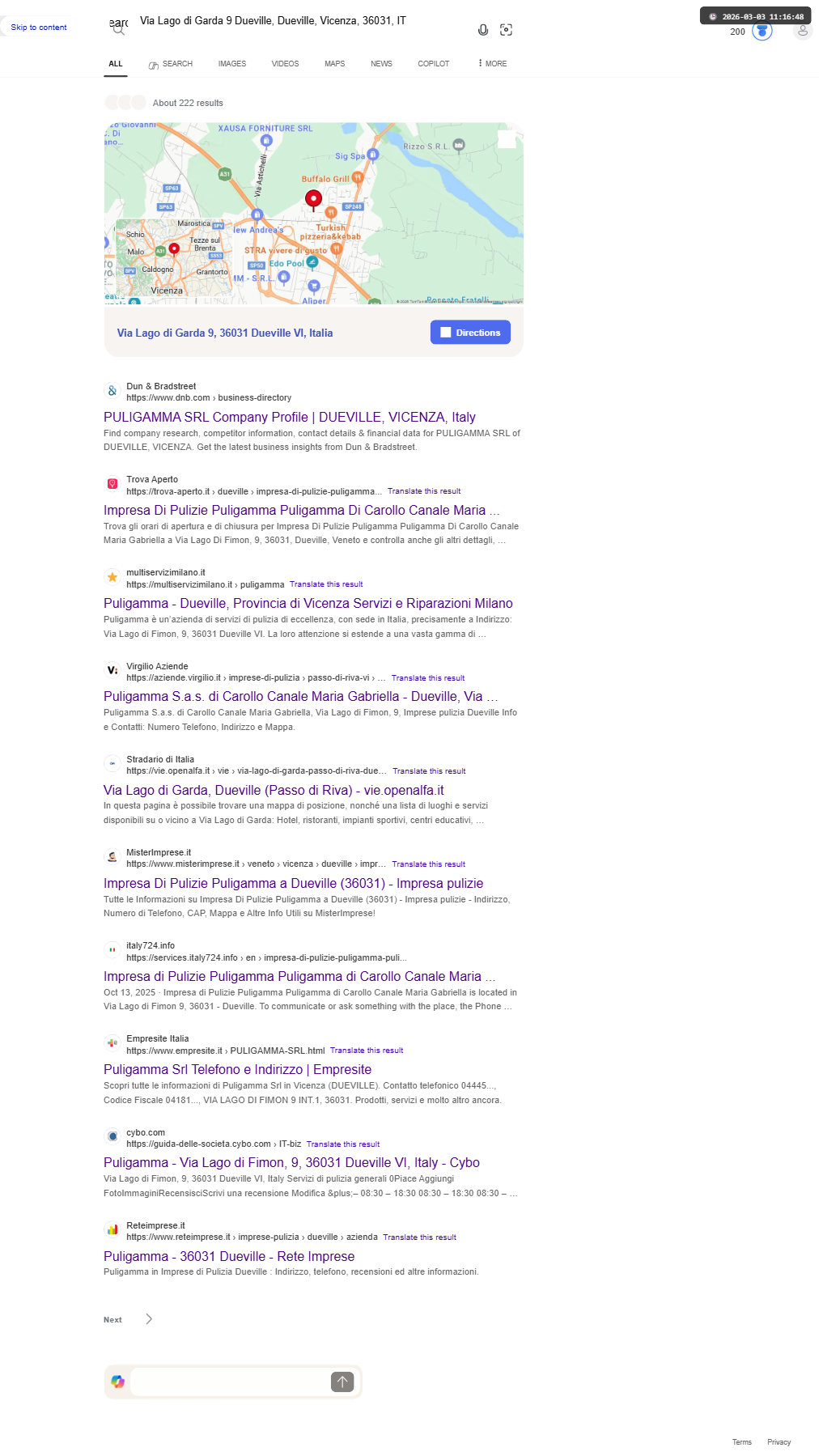Translate the cybo.com result

[343, 1144]
